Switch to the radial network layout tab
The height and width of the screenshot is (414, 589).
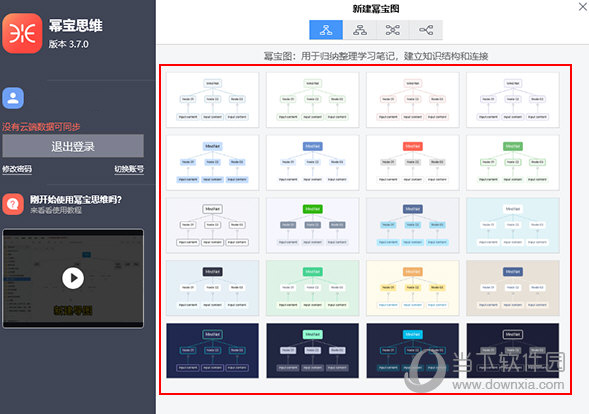pos(393,30)
